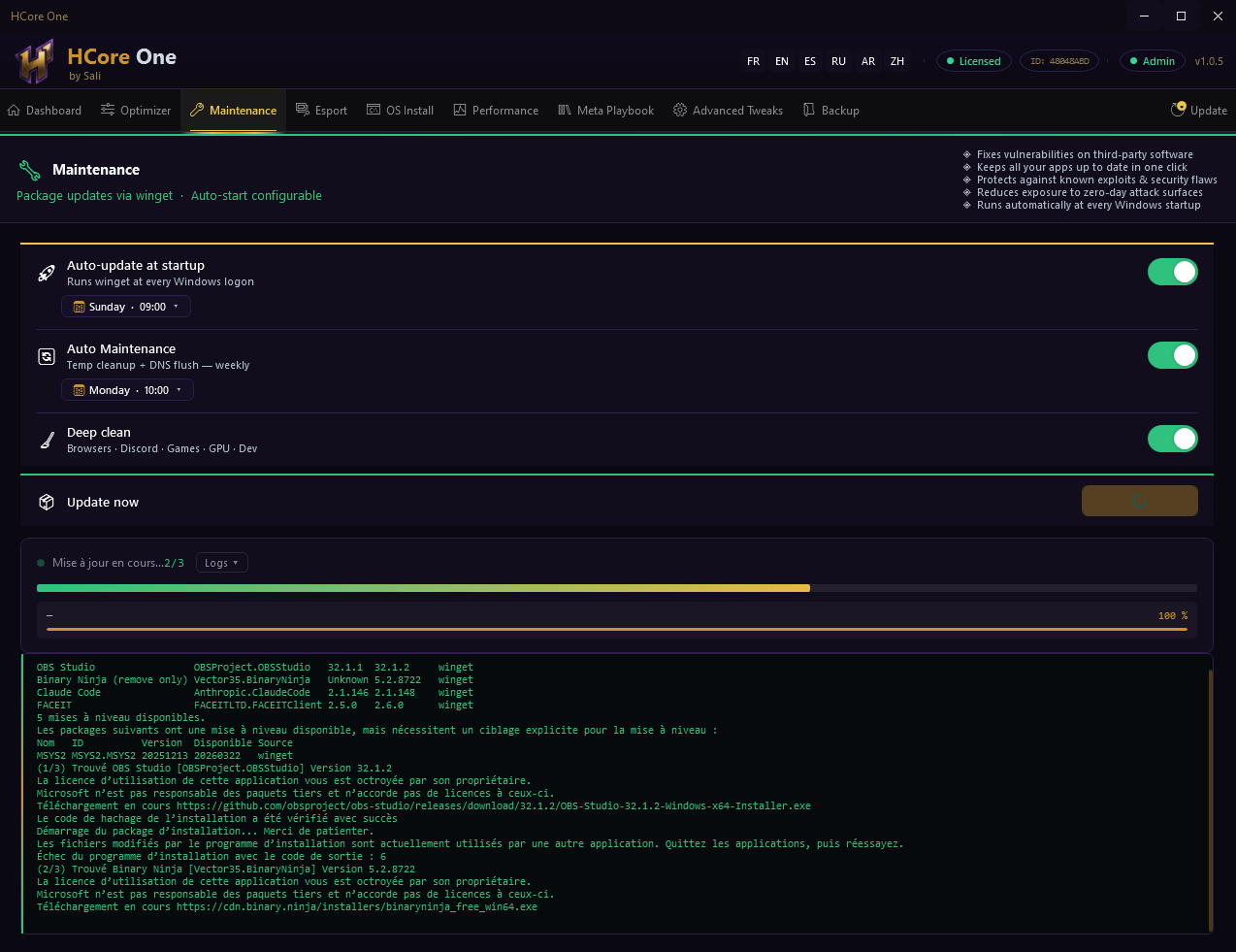Click the binaryninja installer download URL
Screen dimensions: 1236x952
(357, 907)
